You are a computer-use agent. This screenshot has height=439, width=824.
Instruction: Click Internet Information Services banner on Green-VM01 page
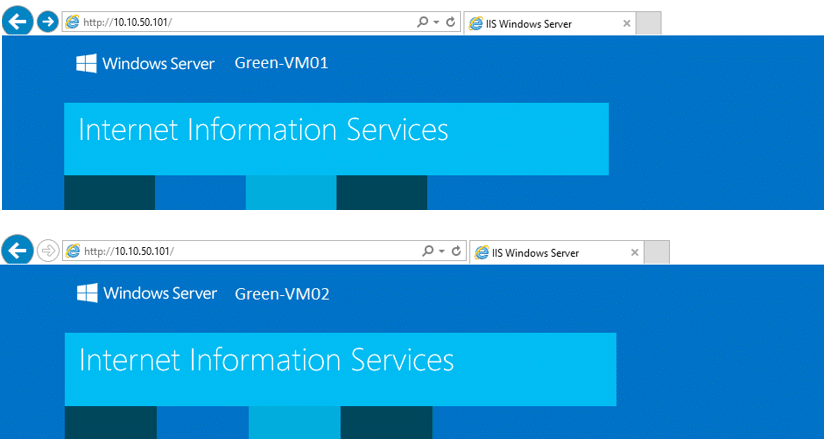coord(336,139)
